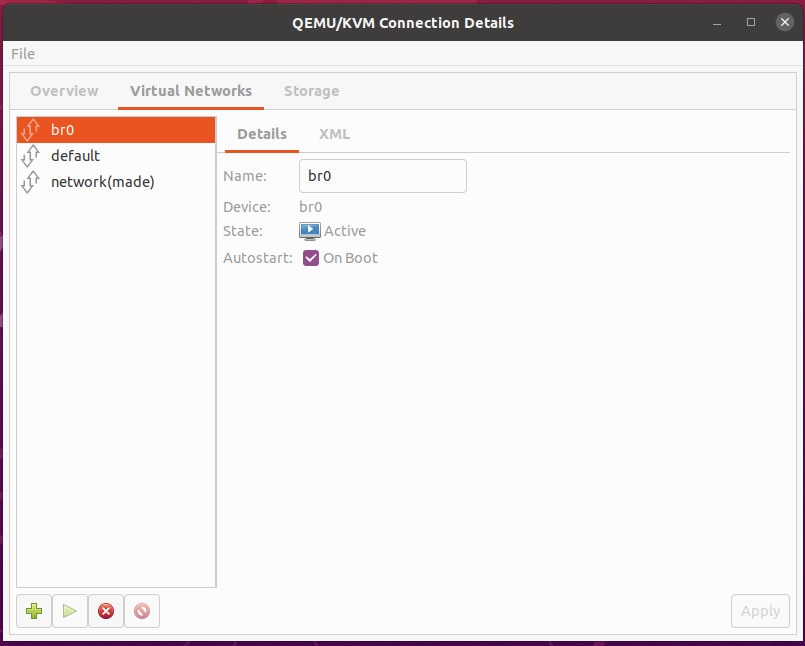
Task: Click the Delete Network icon
Action: point(142,611)
